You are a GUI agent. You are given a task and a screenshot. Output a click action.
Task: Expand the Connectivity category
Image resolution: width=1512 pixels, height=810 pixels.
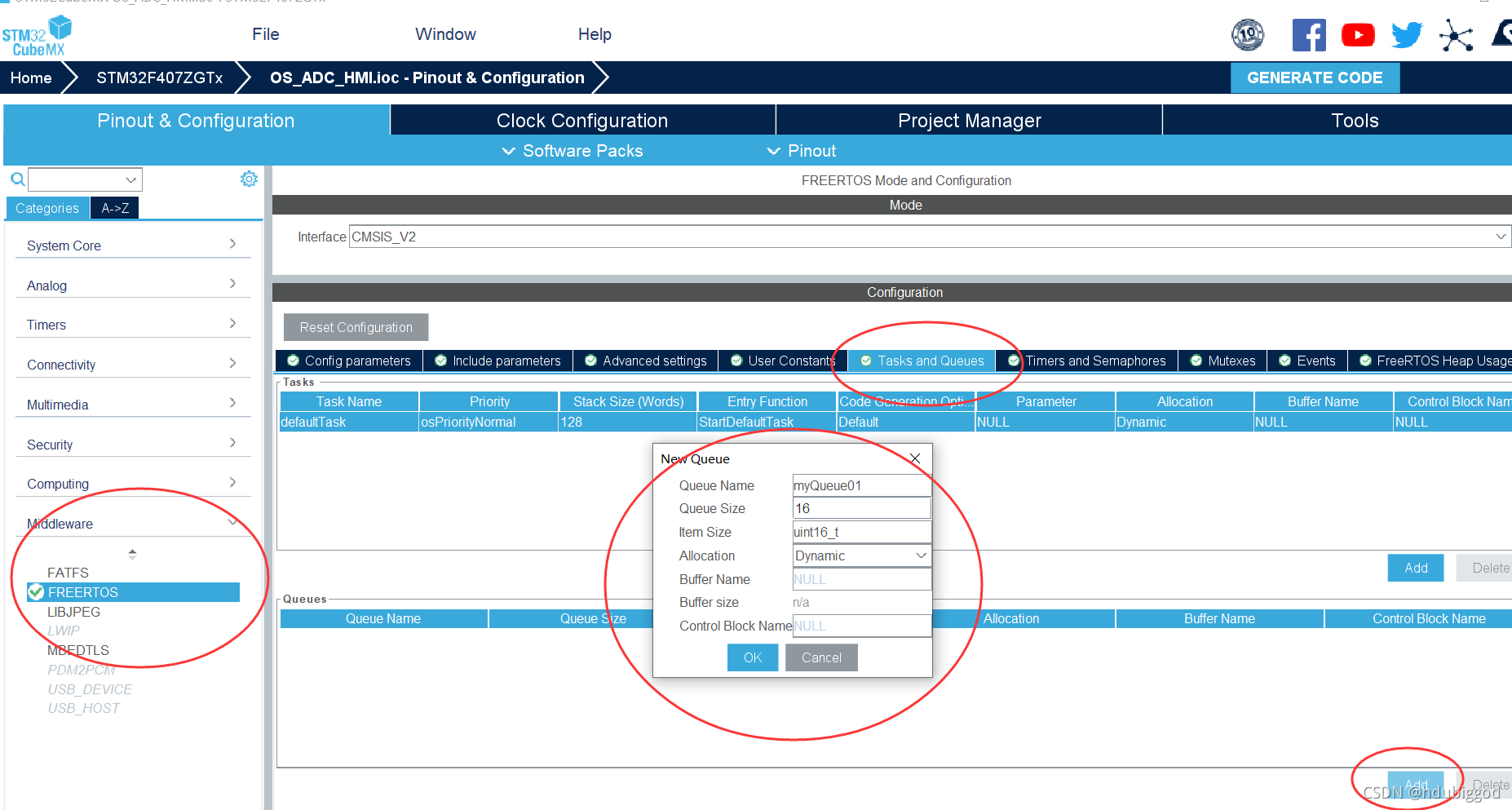pyautogui.click(x=133, y=365)
